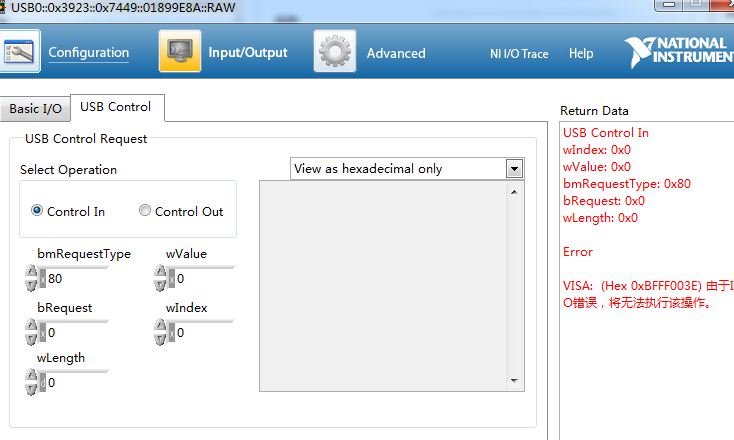Click the Advanced gear icon
The image size is (734, 440).
(335, 52)
